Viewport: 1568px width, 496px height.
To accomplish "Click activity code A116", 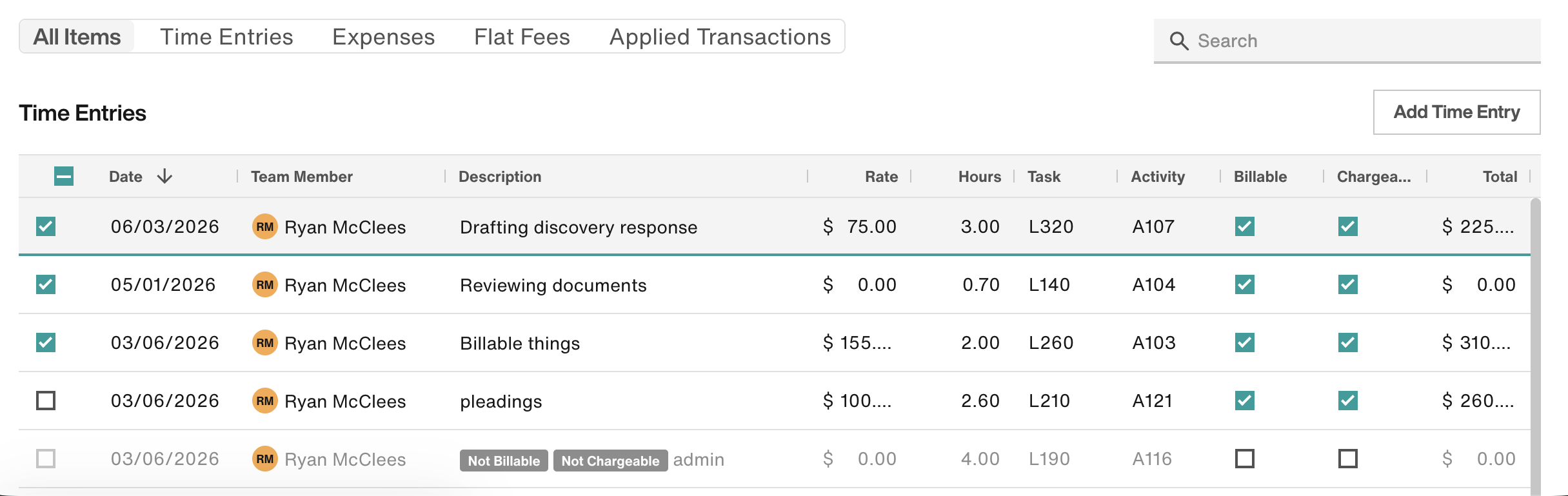I will (1152, 459).
